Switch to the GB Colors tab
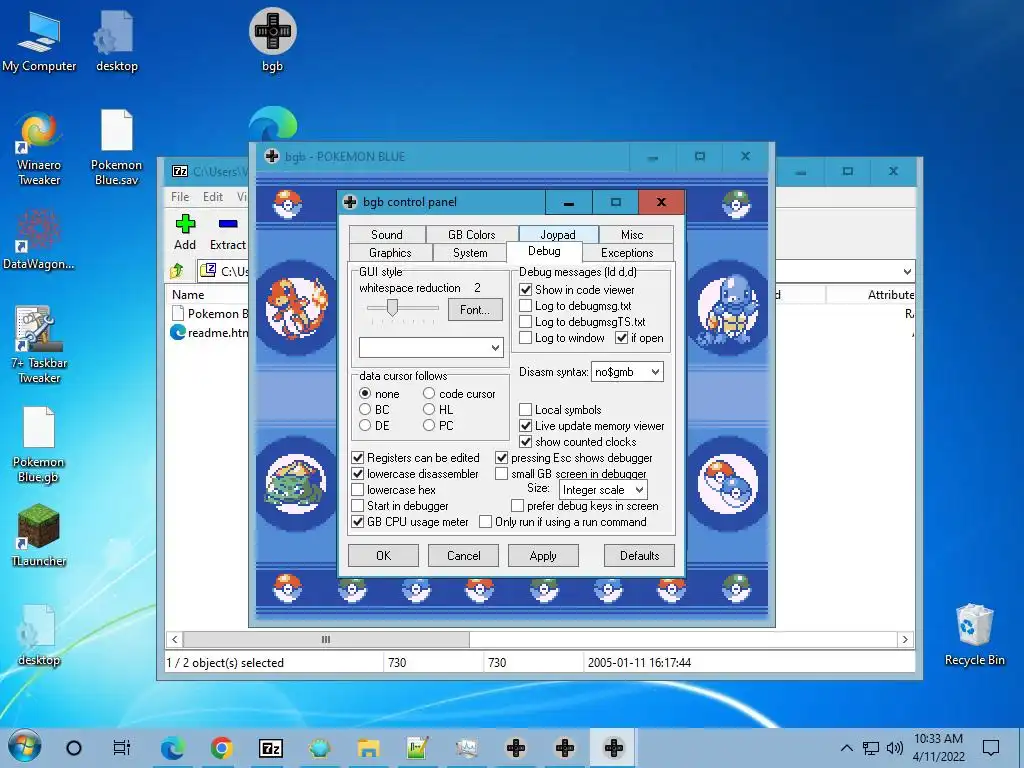1024x768 pixels. point(472,234)
